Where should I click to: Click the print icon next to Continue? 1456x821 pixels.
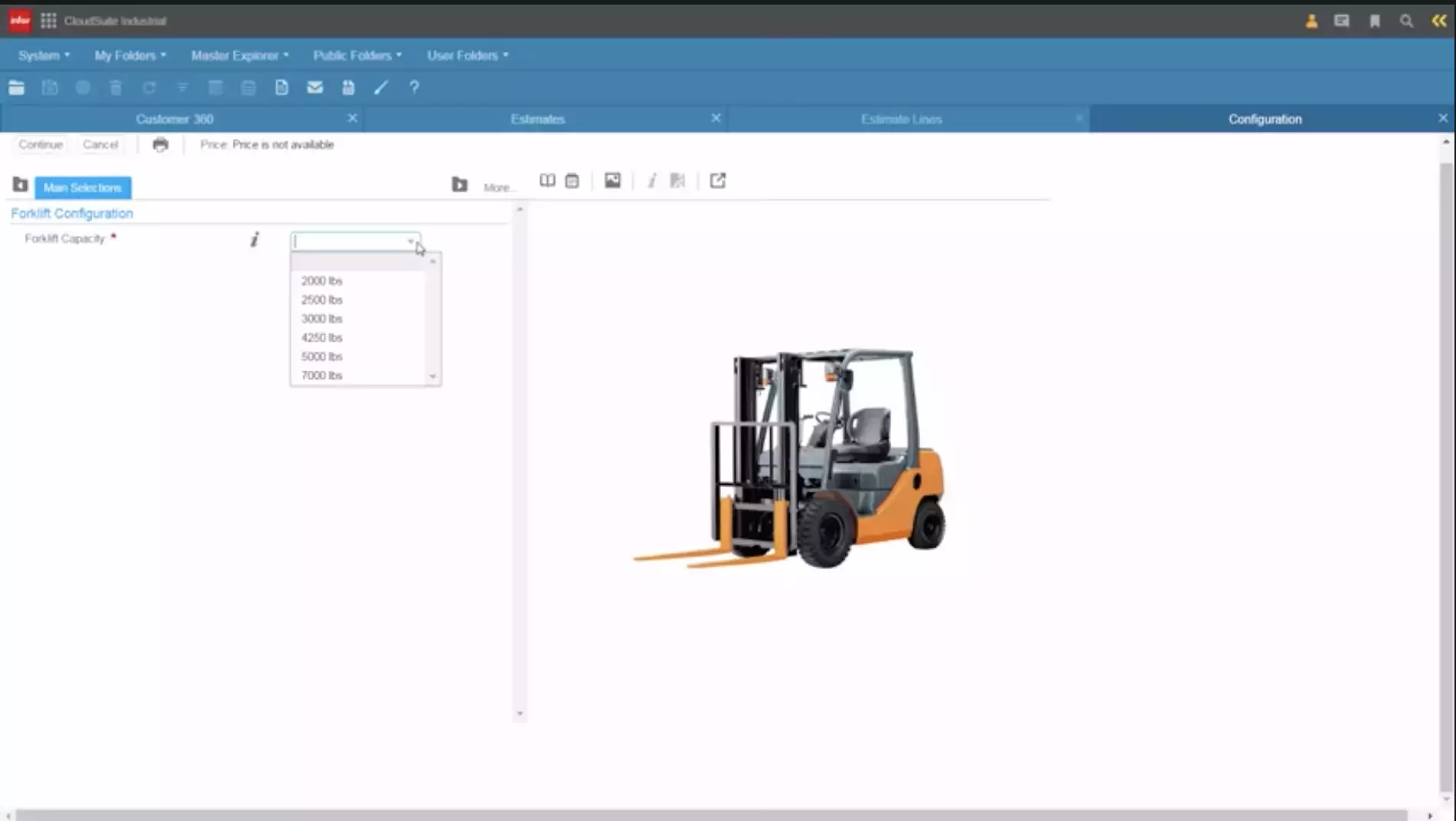pyautogui.click(x=160, y=144)
